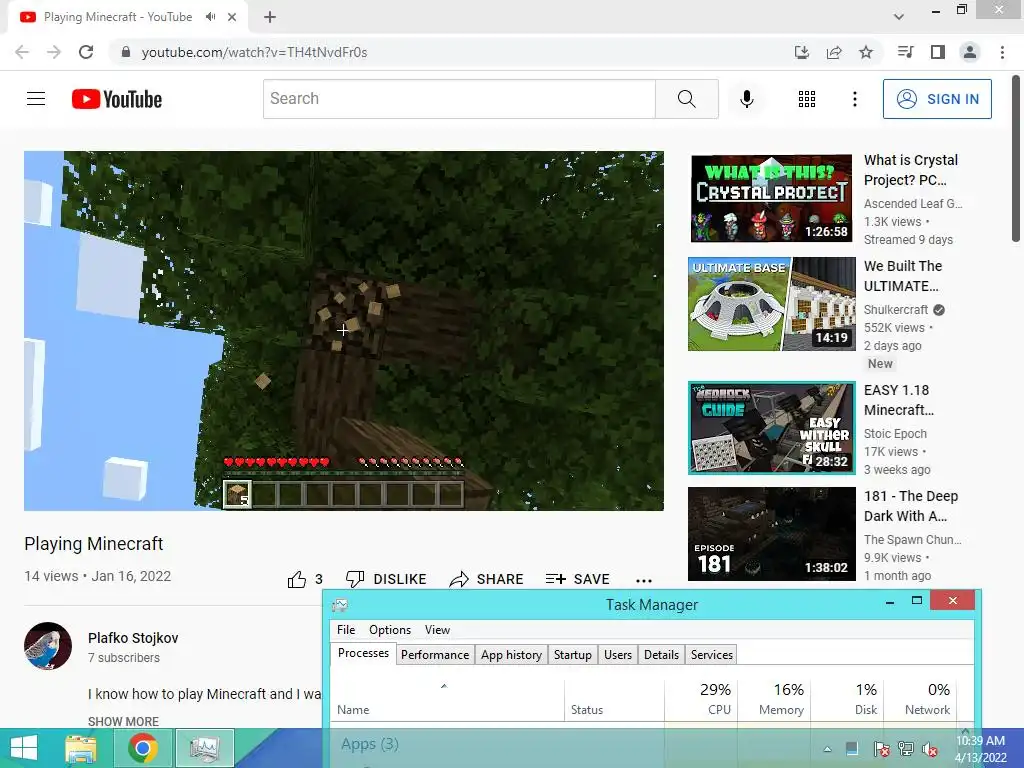
Task: Switch to the Startup tab
Action: click(573, 655)
